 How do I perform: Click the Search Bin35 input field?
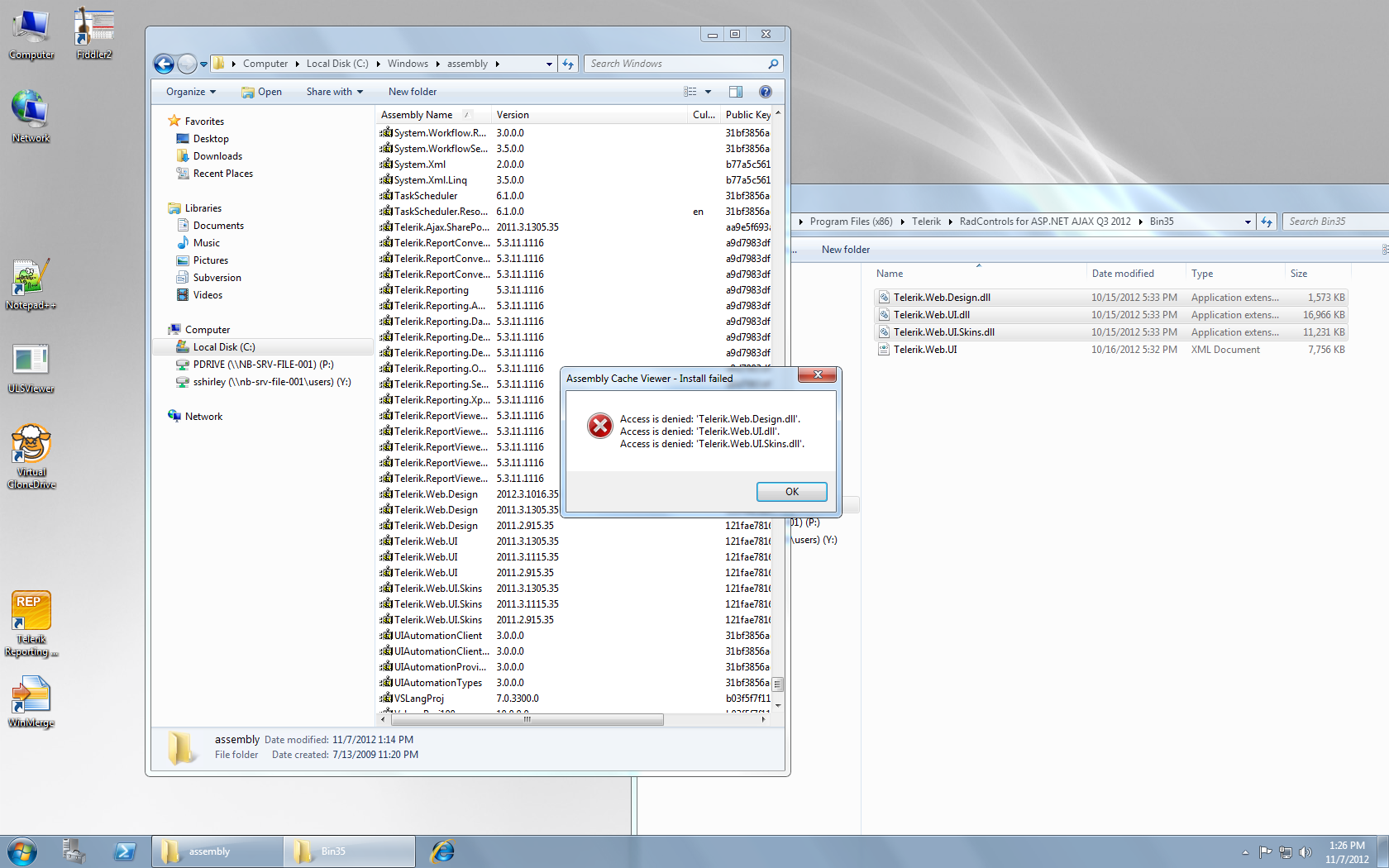tap(1334, 222)
